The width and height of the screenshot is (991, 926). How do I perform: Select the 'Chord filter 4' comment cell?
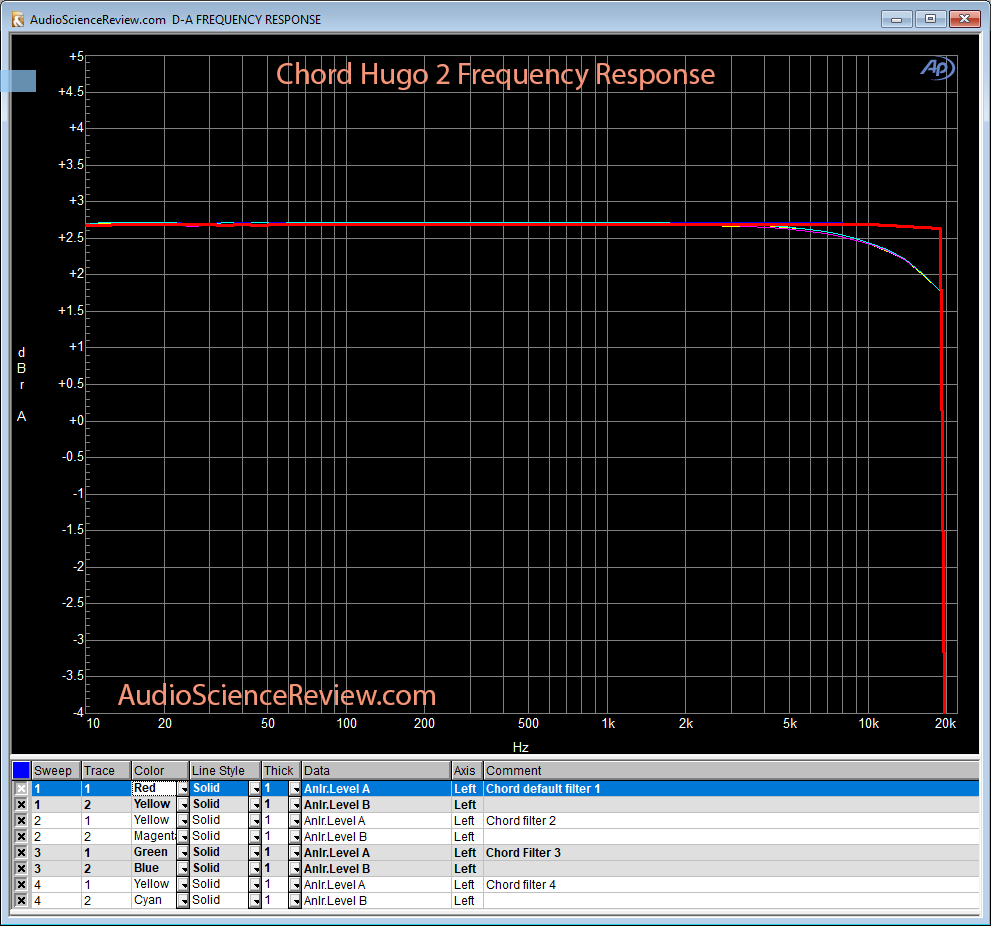tap(731, 884)
